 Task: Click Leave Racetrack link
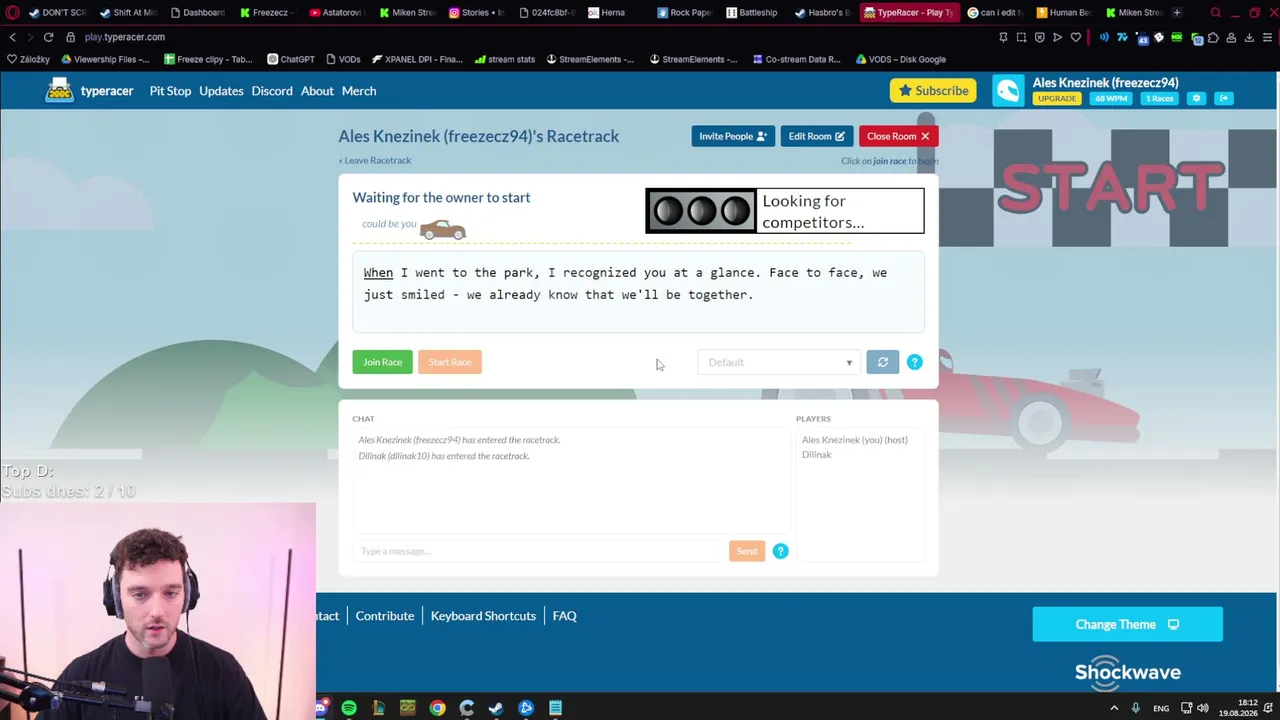(x=375, y=160)
